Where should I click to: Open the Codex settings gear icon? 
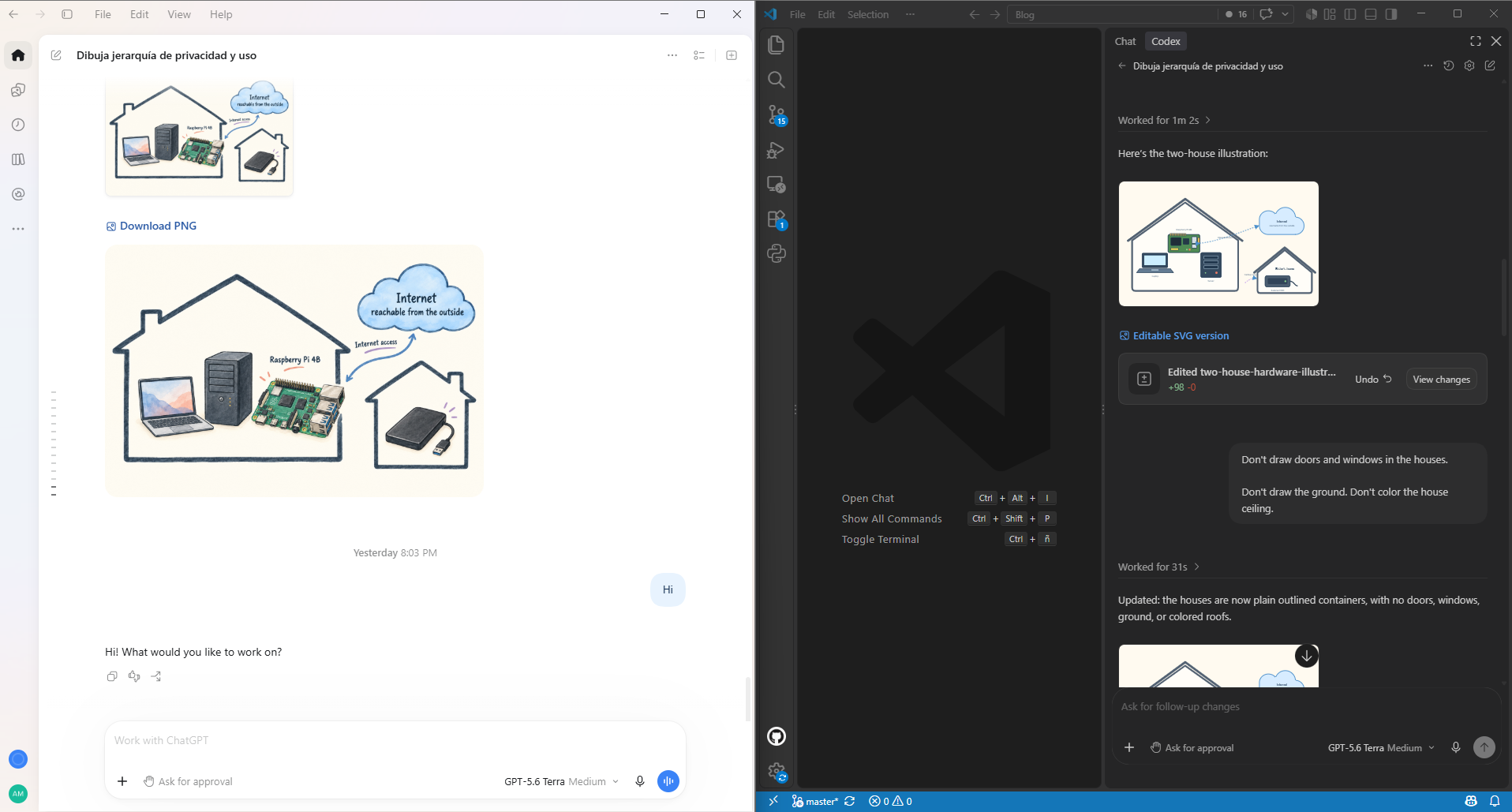click(1469, 66)
